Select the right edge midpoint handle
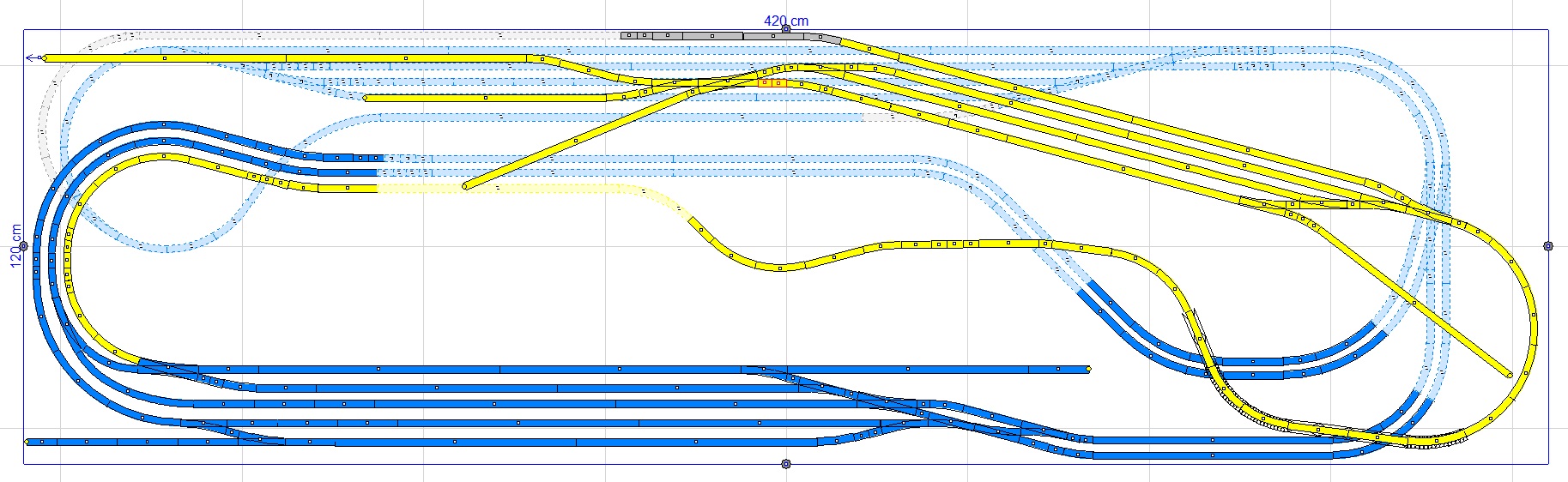The height and width of the screenshot is (482, 1568). click(x=1548, y=246)
